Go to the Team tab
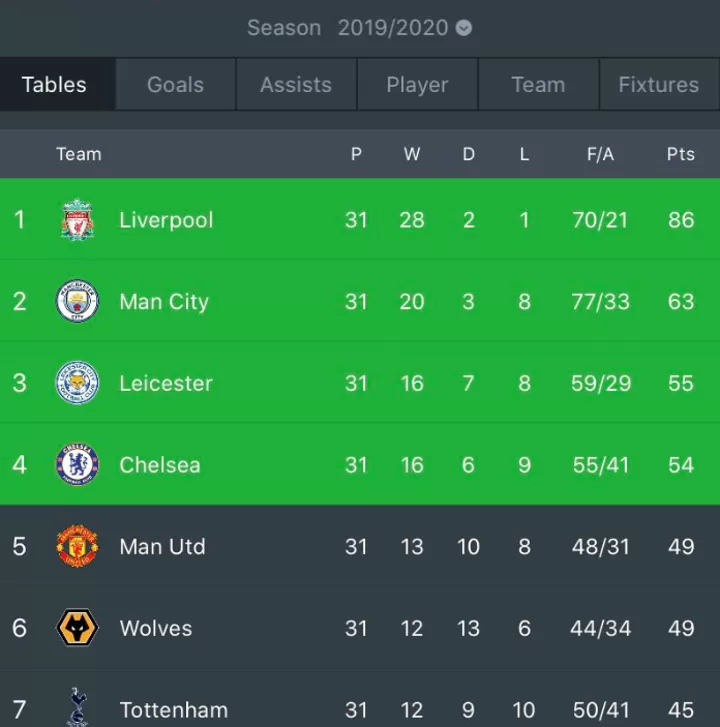Viewport: 720px width, 727px height. (x=538, y=84)
